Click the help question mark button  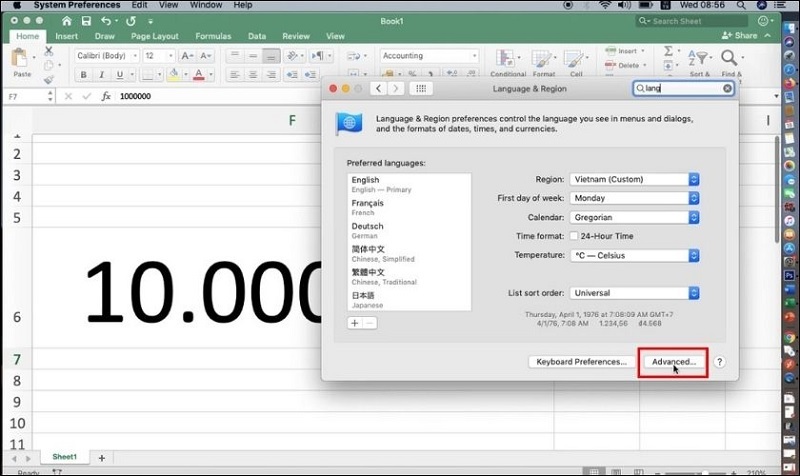(719, 361)
